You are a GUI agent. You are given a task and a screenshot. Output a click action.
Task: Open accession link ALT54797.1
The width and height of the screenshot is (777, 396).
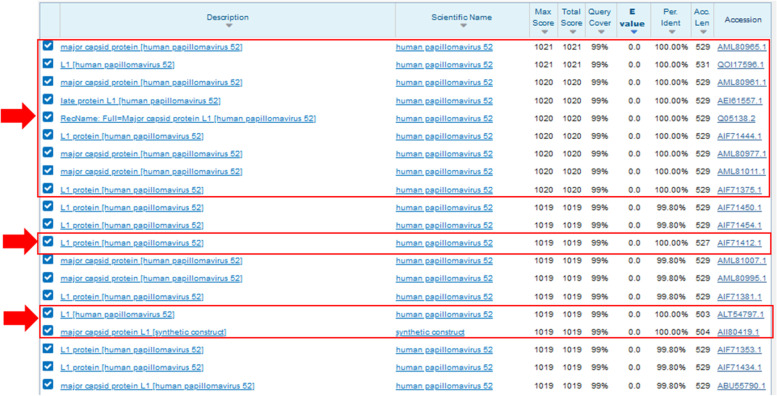pyautogui.click(x=741, y=314)
